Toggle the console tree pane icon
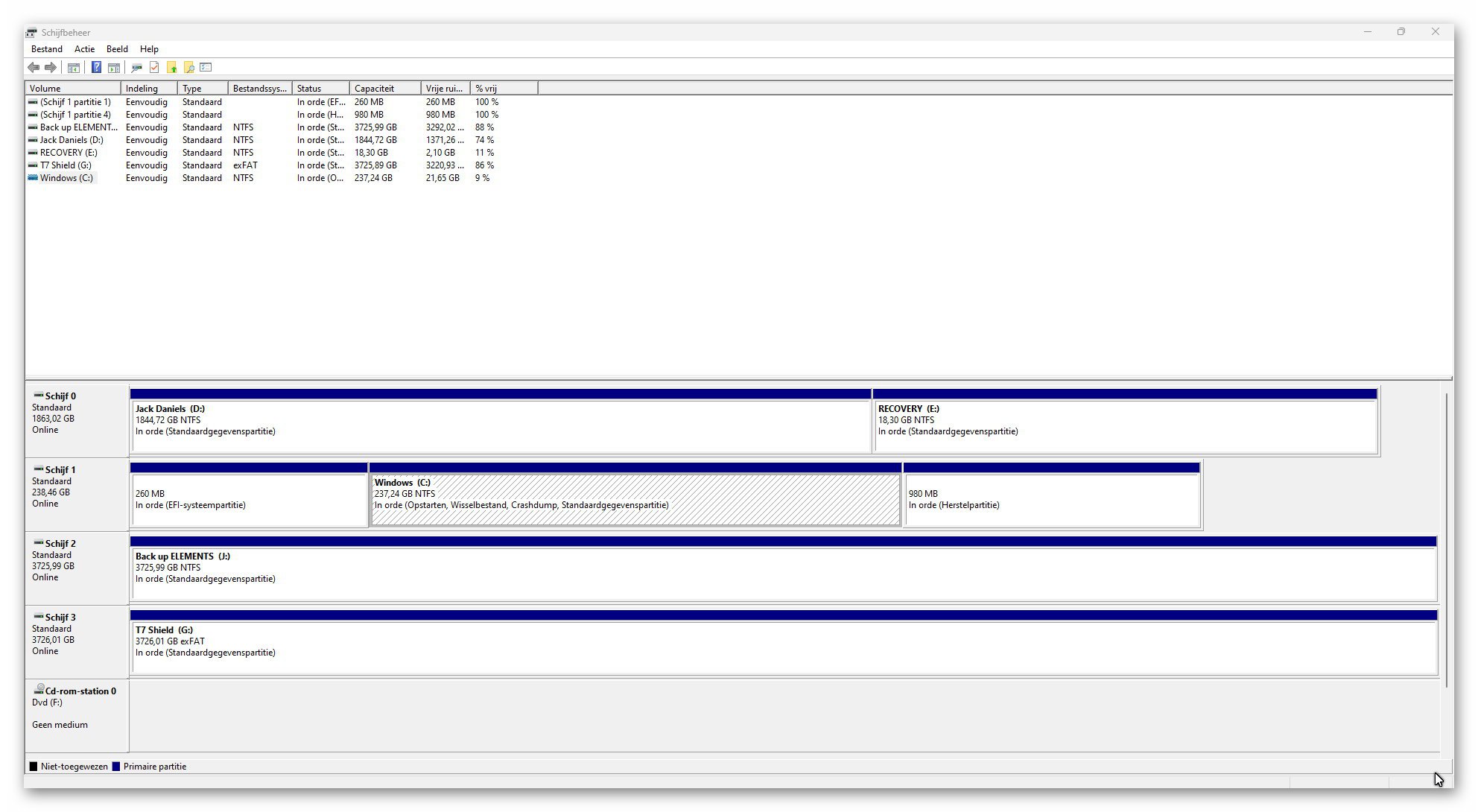 [x=74, y=68]
